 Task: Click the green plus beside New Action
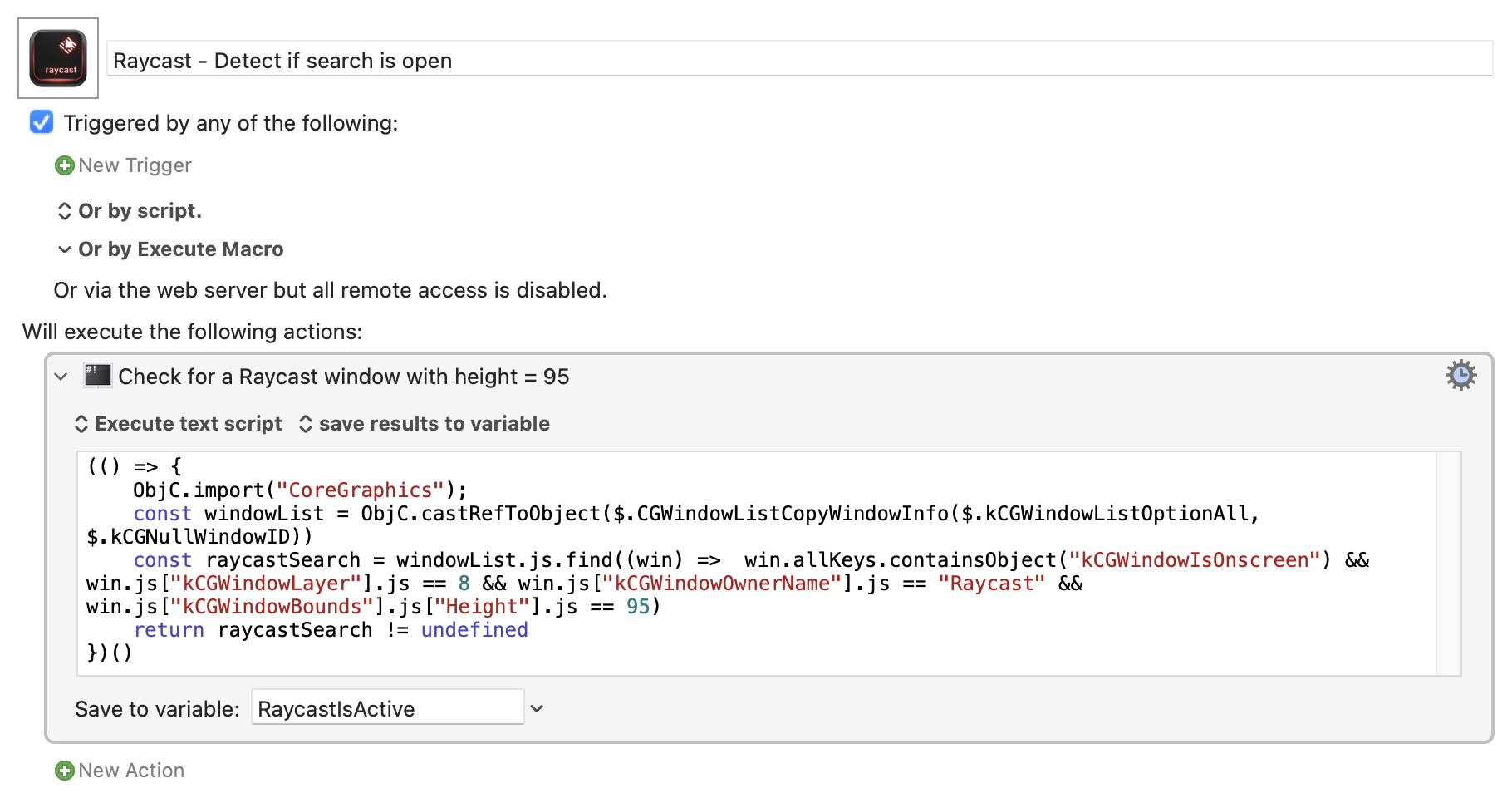pos(64,771)
